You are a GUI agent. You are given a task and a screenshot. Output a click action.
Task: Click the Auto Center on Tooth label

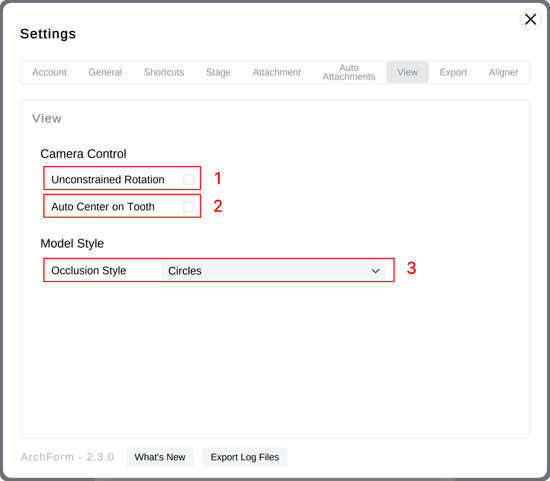tap(103, 207)
